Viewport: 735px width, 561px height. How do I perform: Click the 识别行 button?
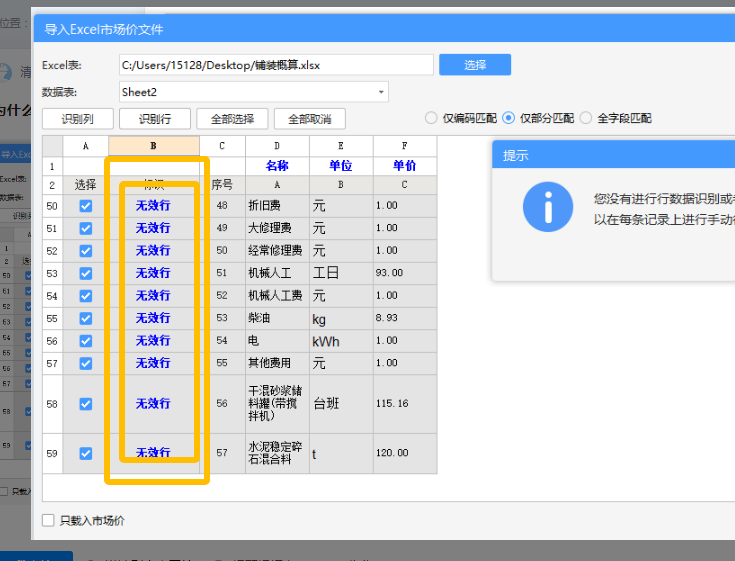155,119
